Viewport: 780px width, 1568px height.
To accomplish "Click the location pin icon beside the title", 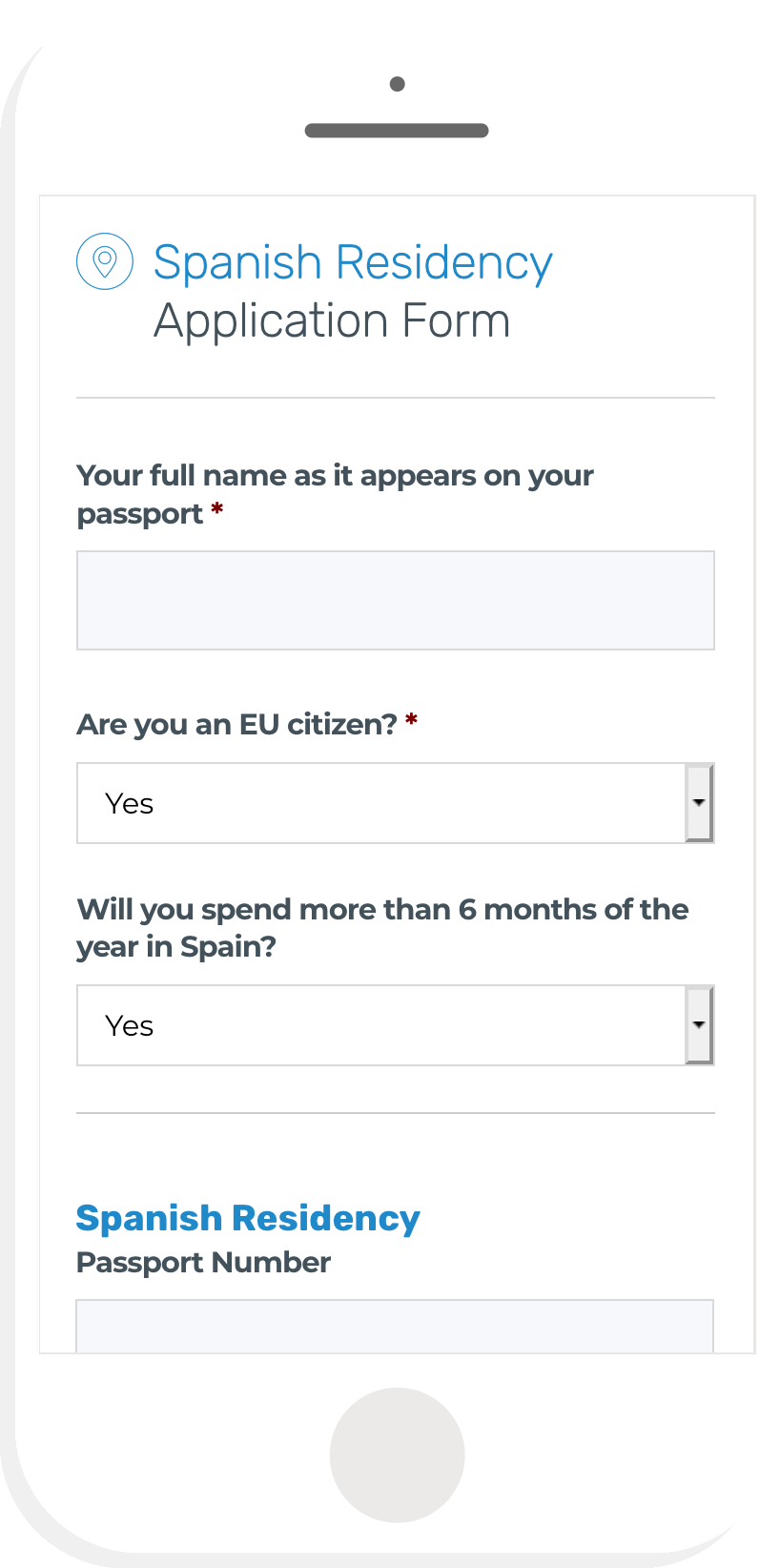I will (105, 261).
